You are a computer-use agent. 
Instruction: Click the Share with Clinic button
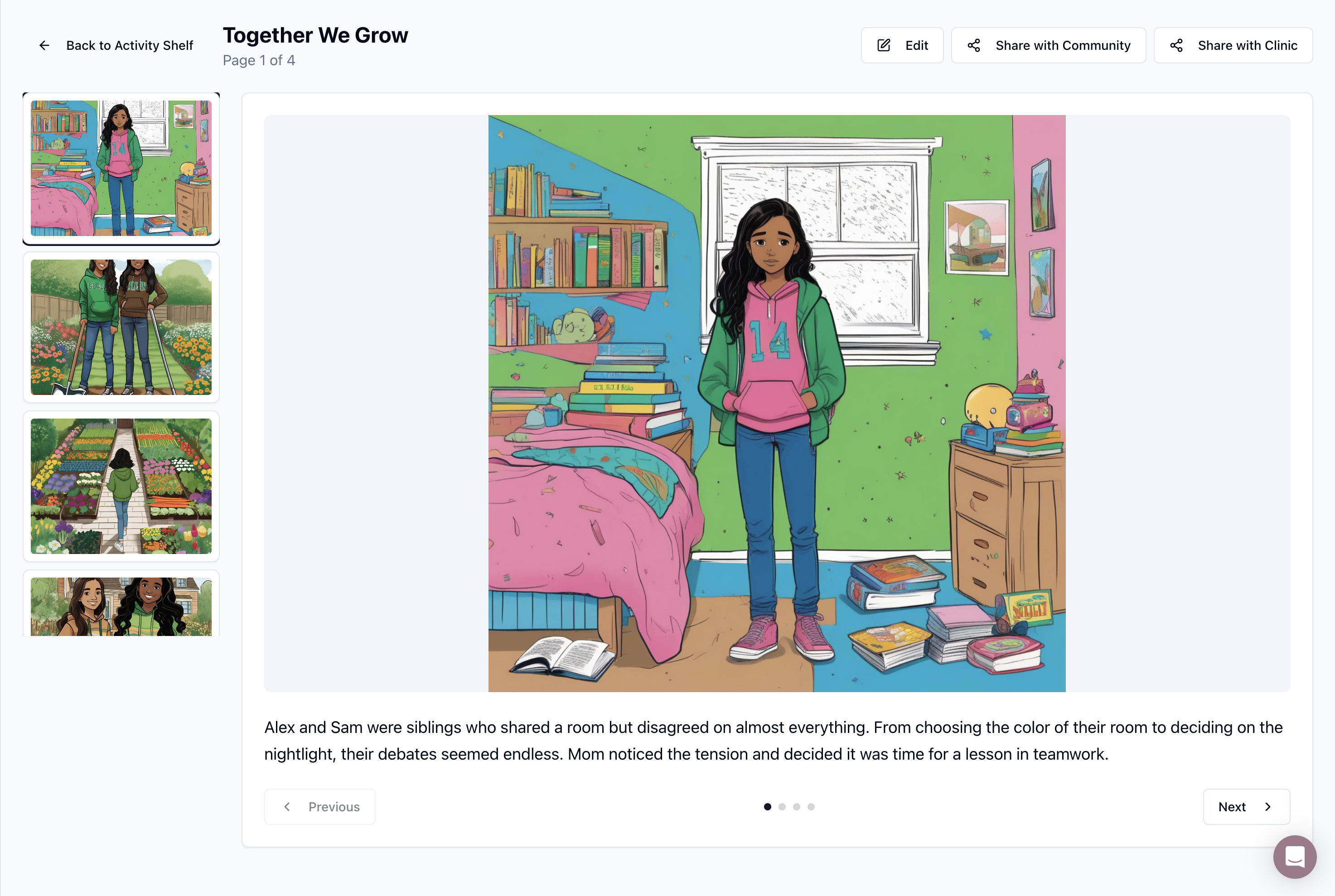pyautogui.click(x=1233, y=45)
